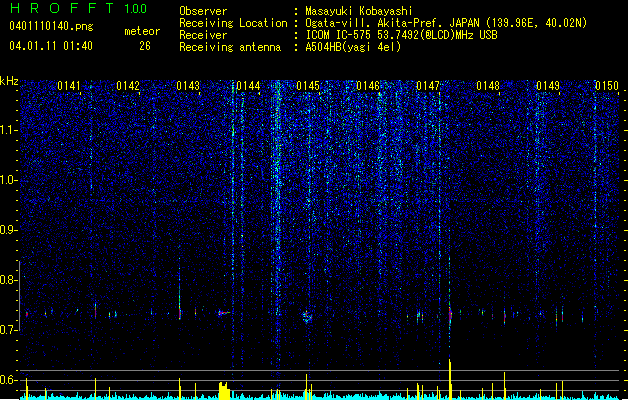Viewport: 629px width, 400px height.
Task: Click the HROFFT title text
Action: [62, 8]
